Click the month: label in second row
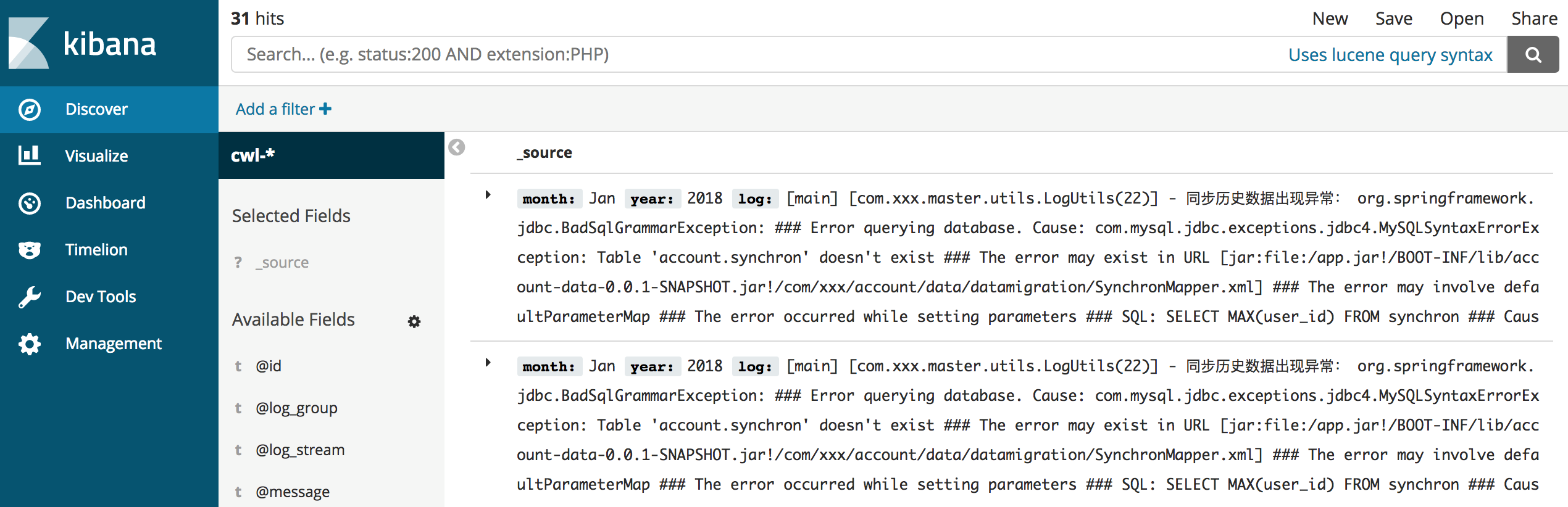 pyautogui.click(x=549, y=366)
